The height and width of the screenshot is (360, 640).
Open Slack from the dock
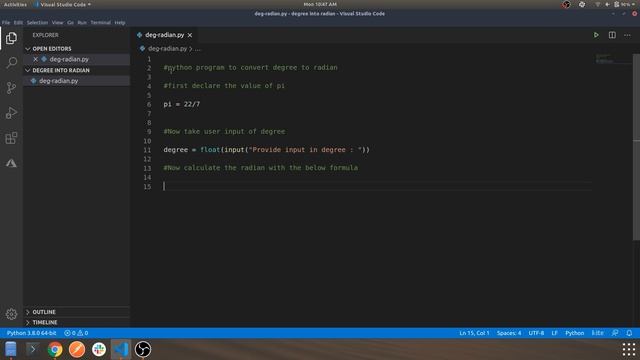point(99,349)
